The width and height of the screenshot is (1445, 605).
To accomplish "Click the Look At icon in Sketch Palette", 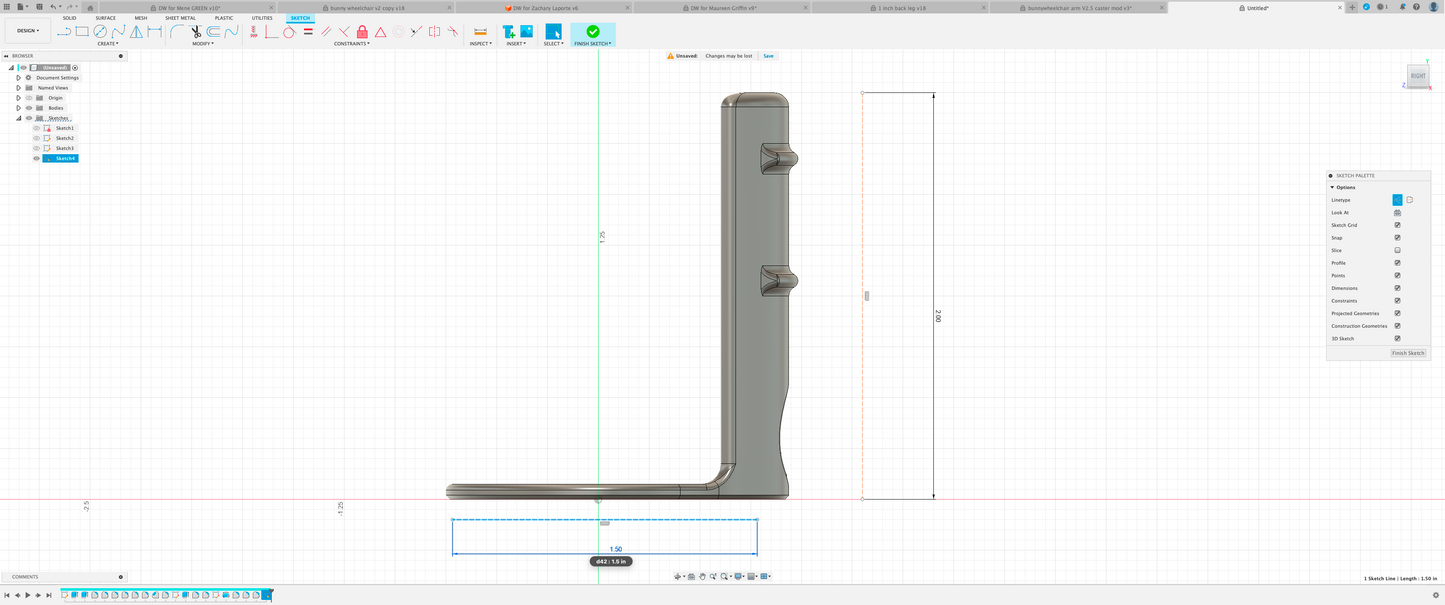I will tap(1397, 213).
